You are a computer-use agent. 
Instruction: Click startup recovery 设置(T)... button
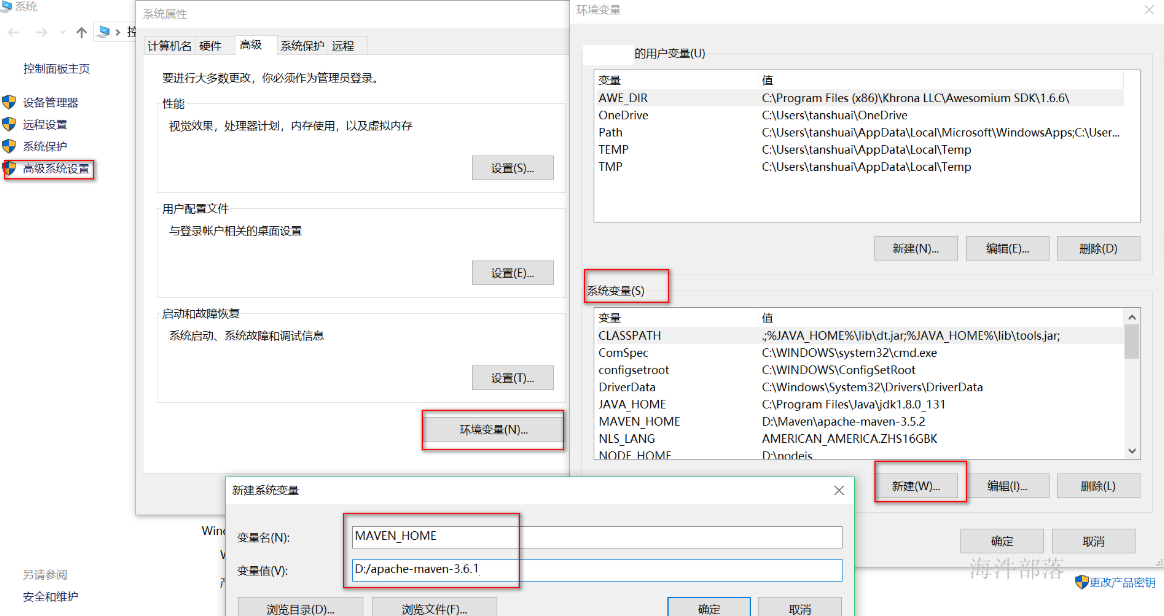click(x=513, y=378)
